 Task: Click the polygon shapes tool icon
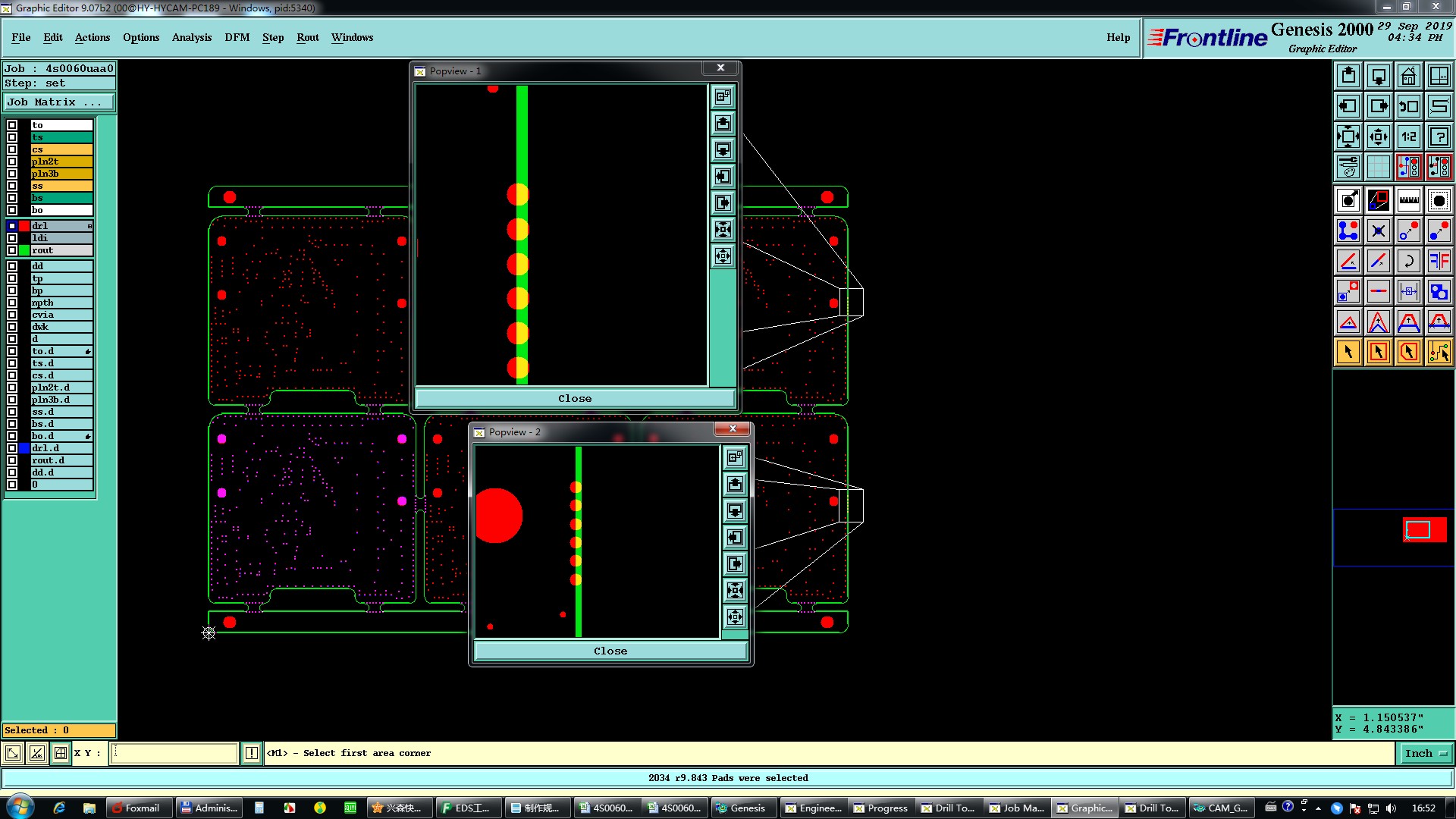[1439, 291]
